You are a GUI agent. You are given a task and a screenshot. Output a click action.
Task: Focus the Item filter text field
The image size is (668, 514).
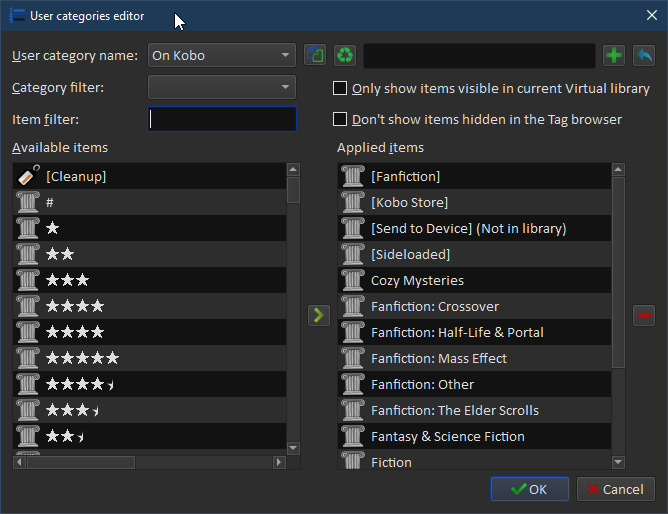click(x=222, y=120)
